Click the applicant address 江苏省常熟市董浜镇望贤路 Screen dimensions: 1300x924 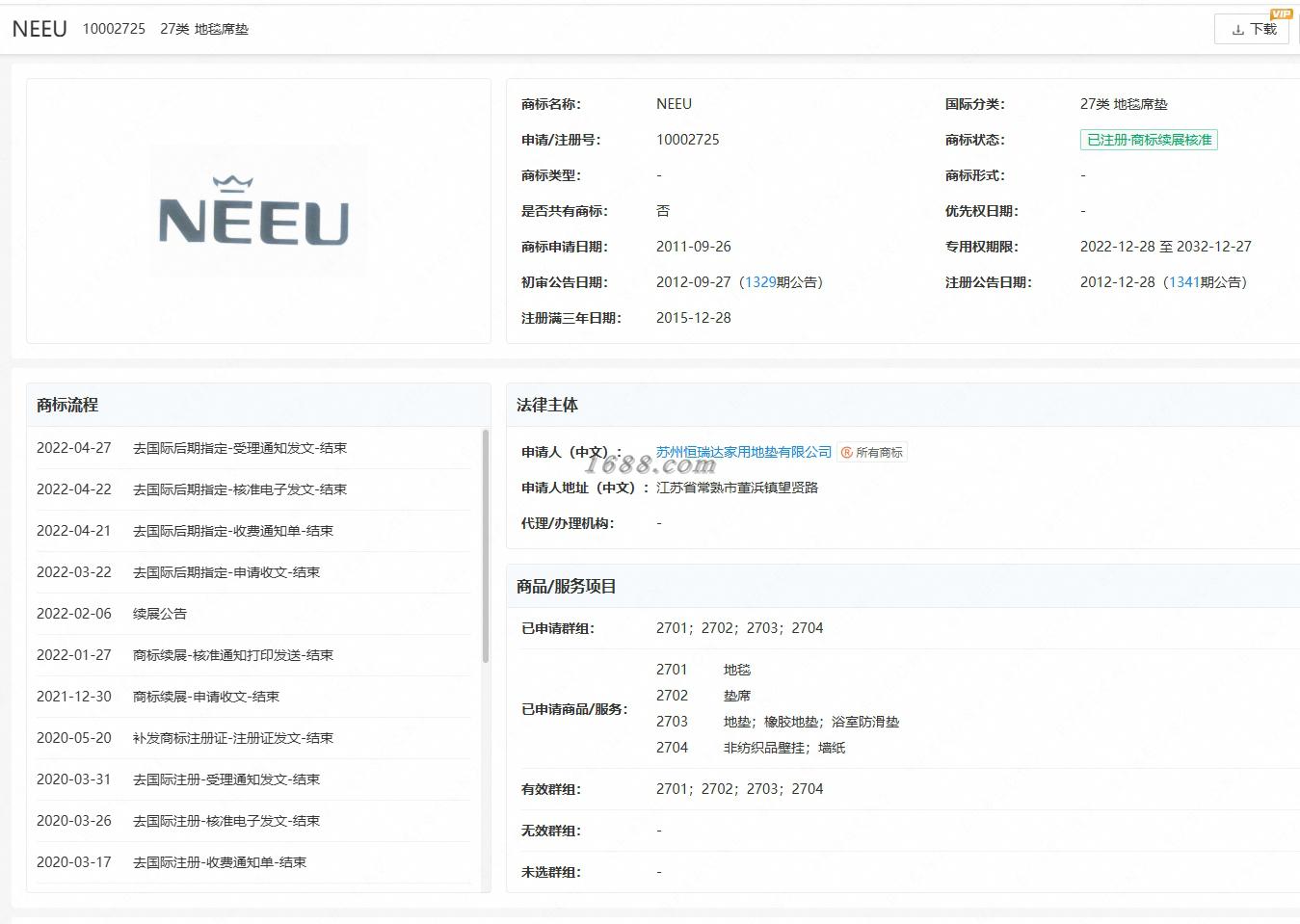click(737, 488)
